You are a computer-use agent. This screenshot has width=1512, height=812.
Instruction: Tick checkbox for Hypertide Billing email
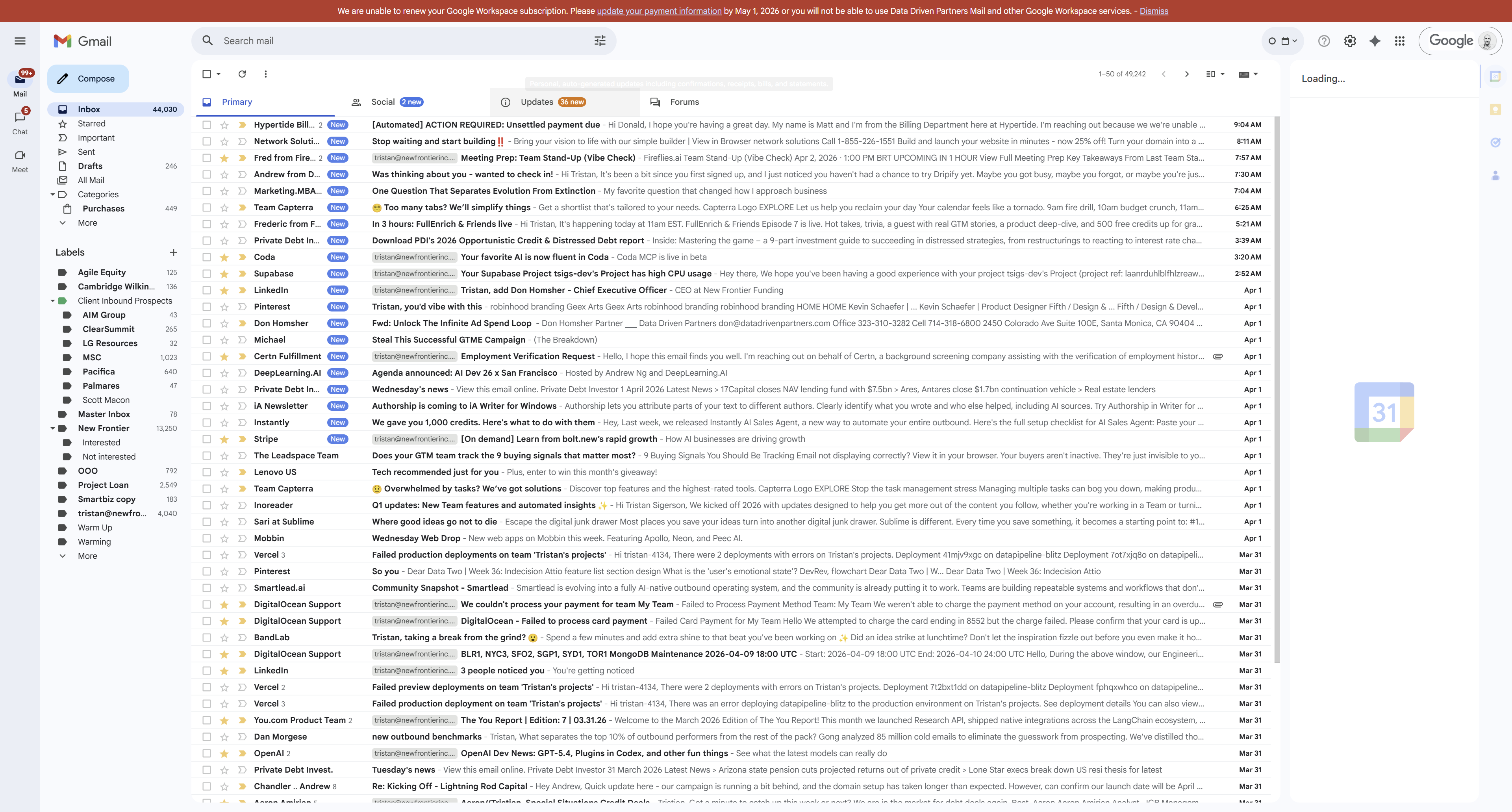[x=207, y=124]
